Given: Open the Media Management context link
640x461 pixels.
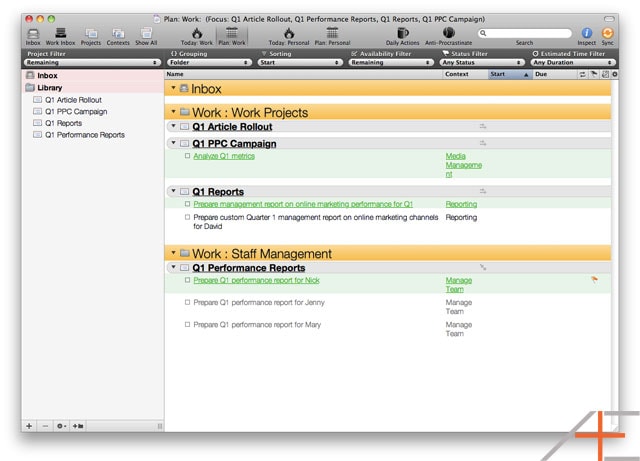Looking at the screenshot, I should (x=464, y=165).
